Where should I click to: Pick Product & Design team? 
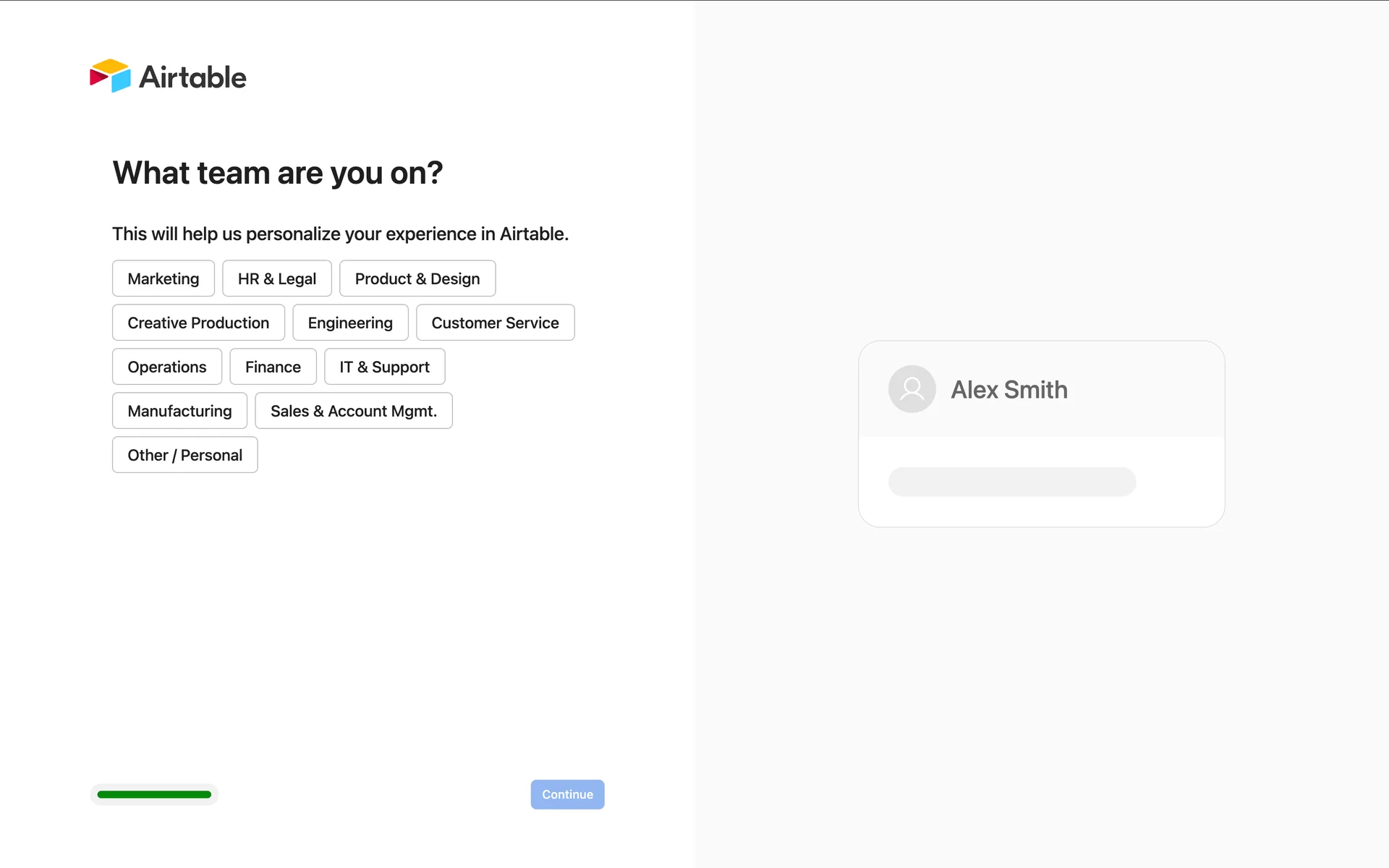click(x=417, y=278)
